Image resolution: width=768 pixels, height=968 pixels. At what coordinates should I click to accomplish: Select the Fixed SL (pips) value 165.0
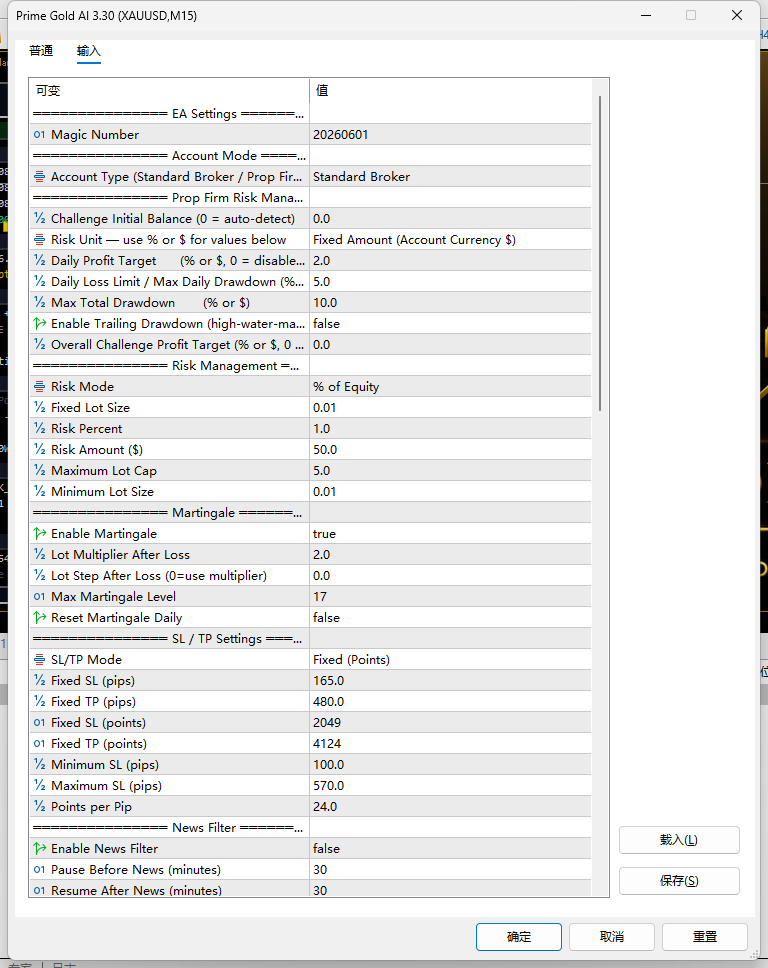click(x=450, y=680)
